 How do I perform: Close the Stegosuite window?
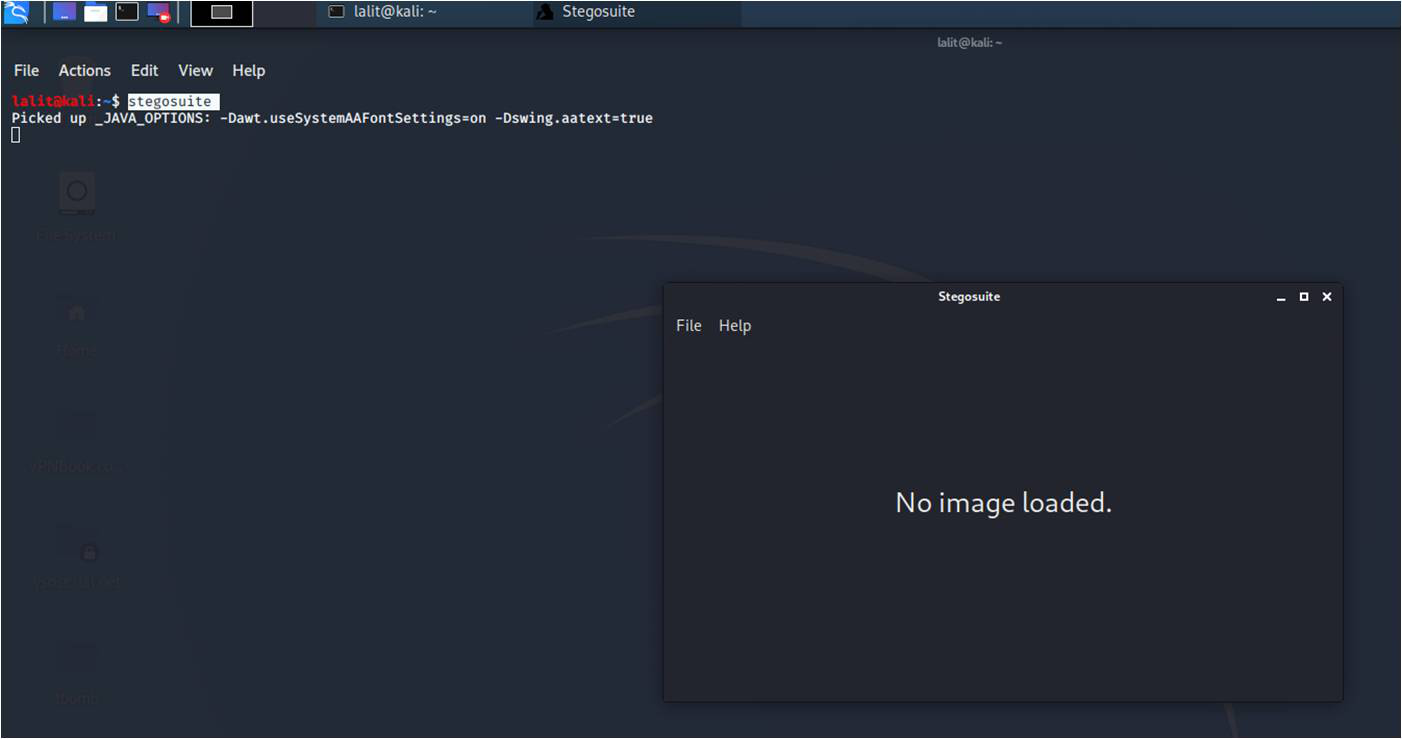(x=1327, y=297)
